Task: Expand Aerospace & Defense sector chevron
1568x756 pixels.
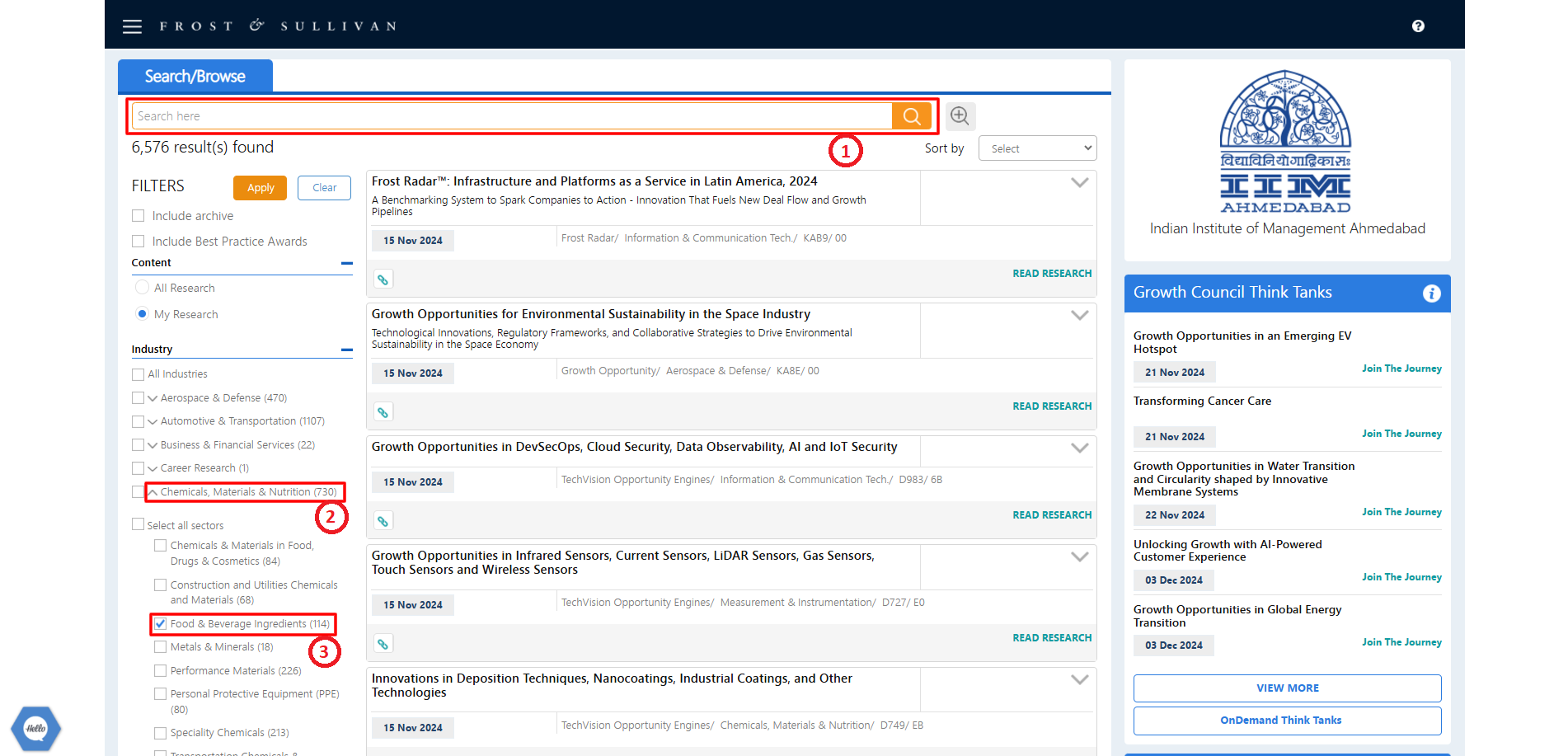Action: pos(153,398)
